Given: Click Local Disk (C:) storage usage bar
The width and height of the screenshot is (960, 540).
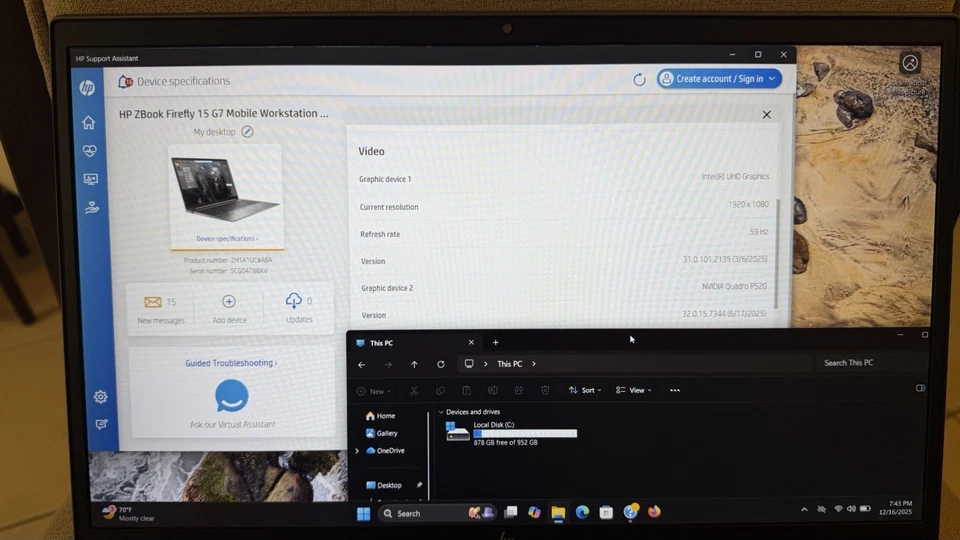Looking at the screenshot, I should pos(525,433).
